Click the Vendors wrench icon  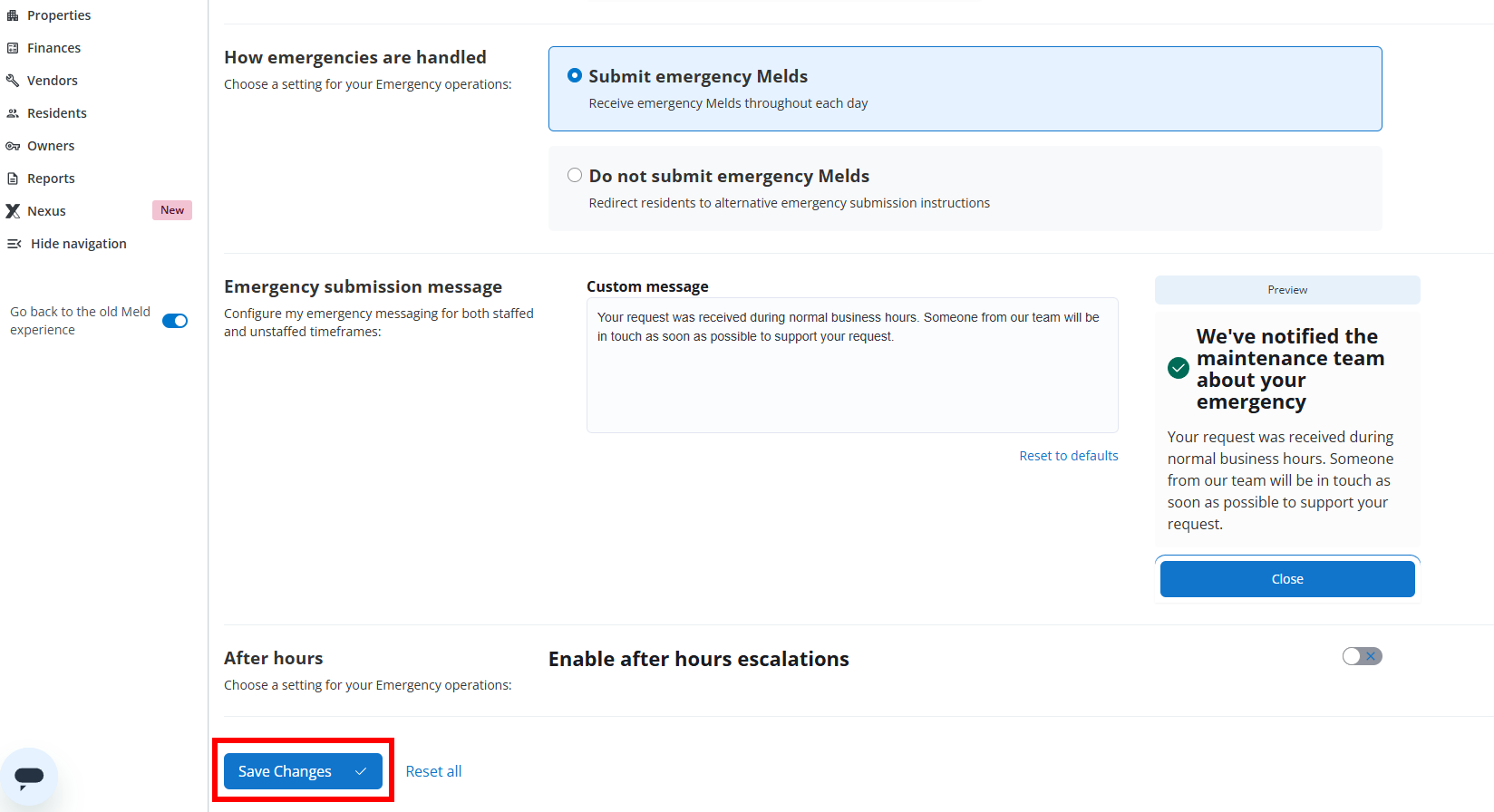click(13, 81)
